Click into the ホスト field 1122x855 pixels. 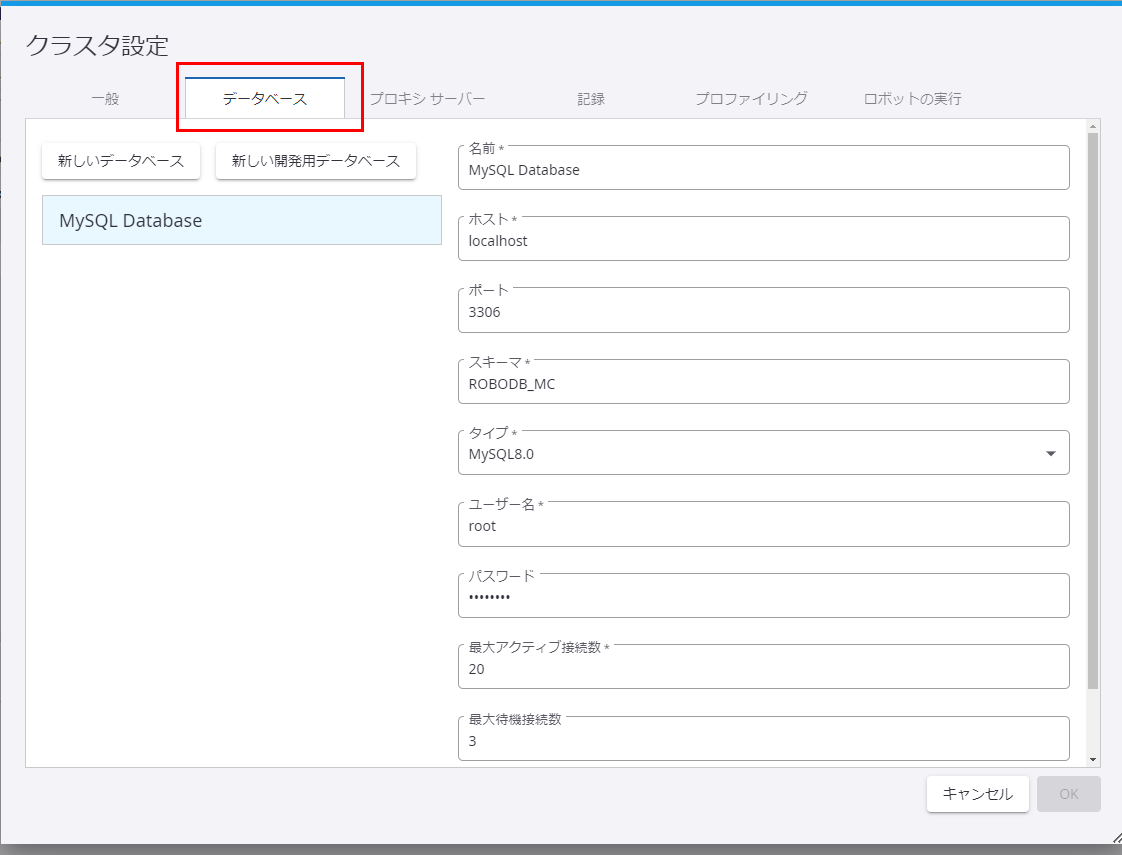[x=764, y=239]
